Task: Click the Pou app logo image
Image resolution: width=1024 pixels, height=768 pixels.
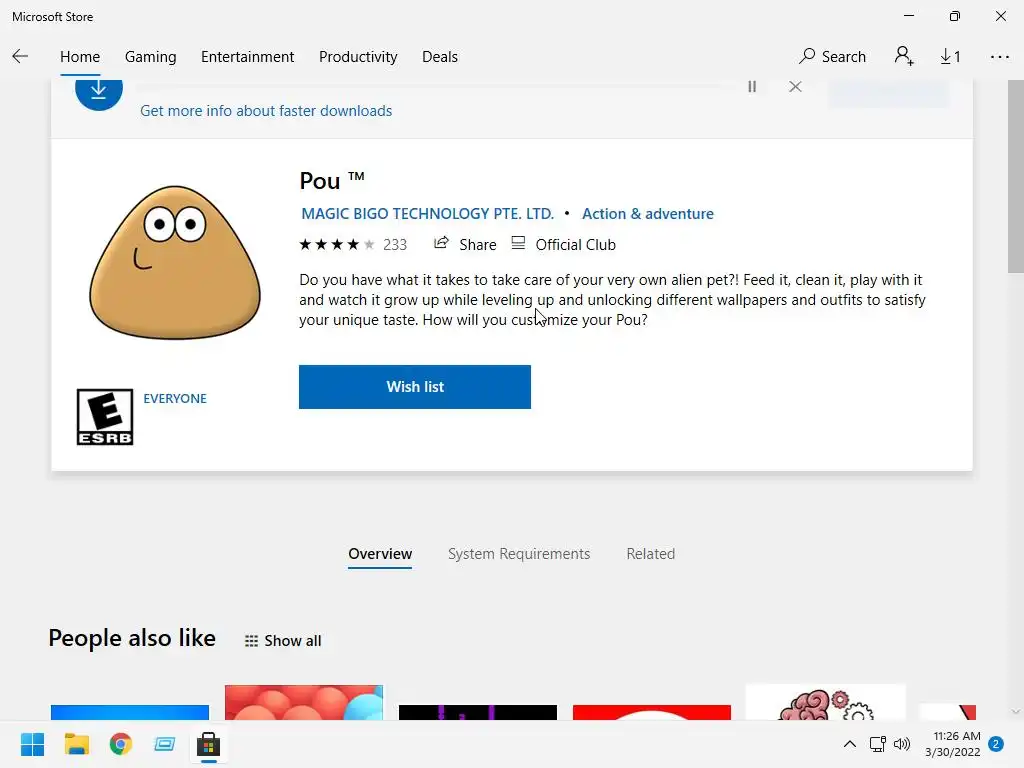Action: 175,263
